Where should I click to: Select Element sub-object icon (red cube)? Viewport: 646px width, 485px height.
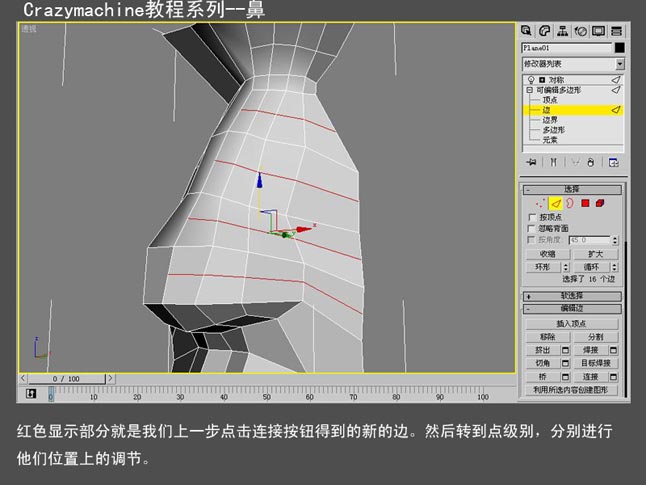coord(600,203)
